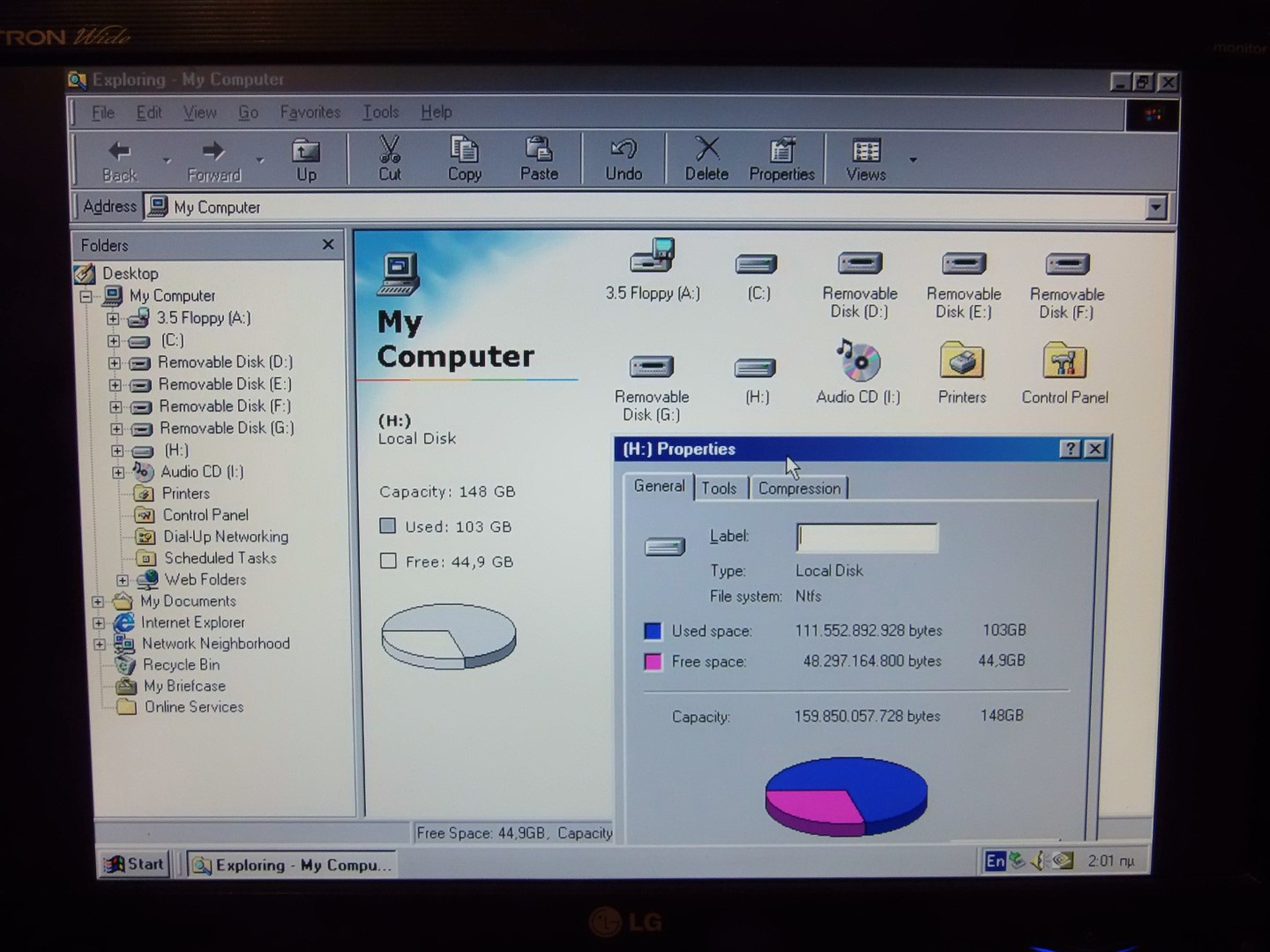The height and width of the screenshot is (952, 1270).
Task: Click the system tray clock
Action: [1110, 861]
